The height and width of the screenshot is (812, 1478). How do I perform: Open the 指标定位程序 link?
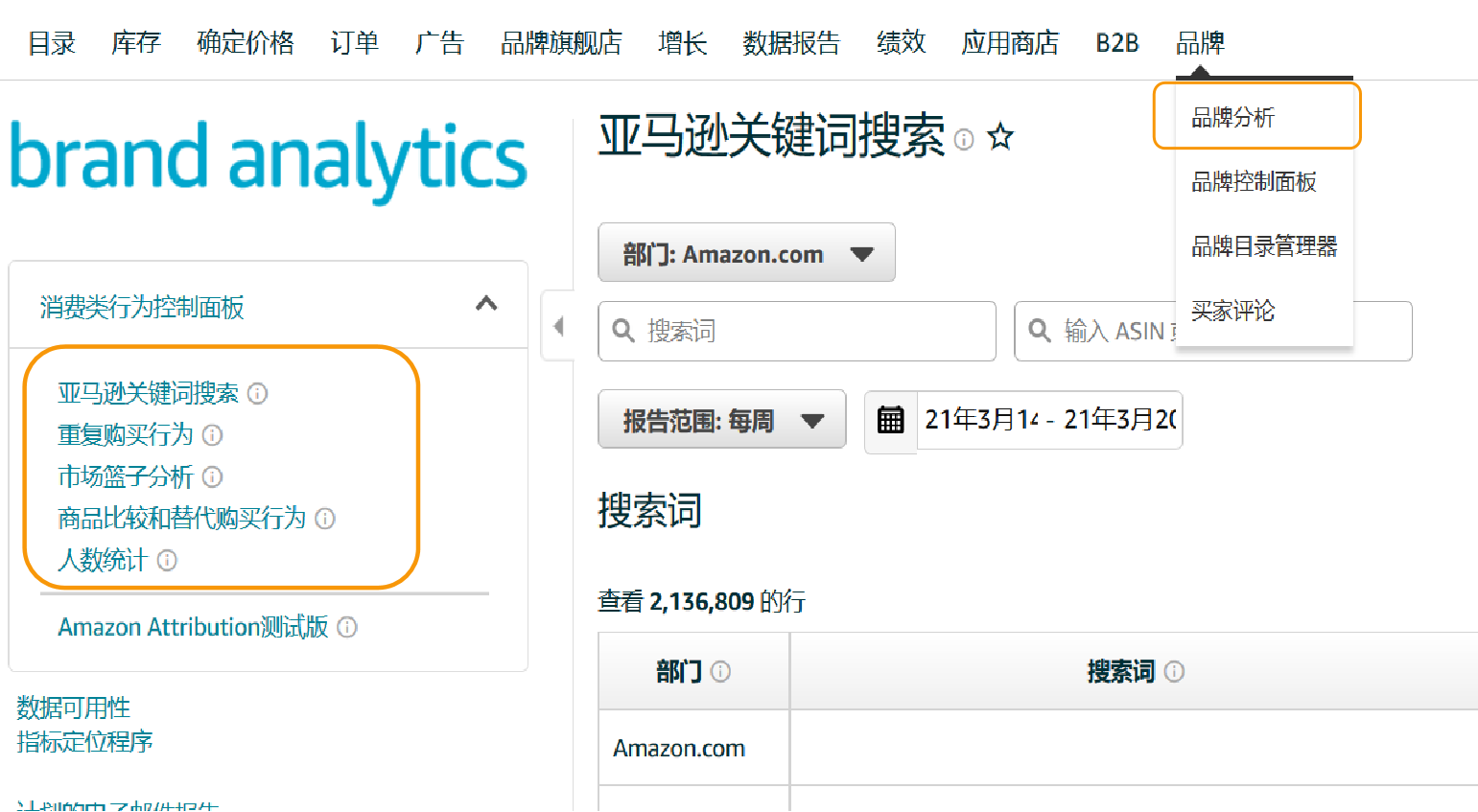click(85, 741)
